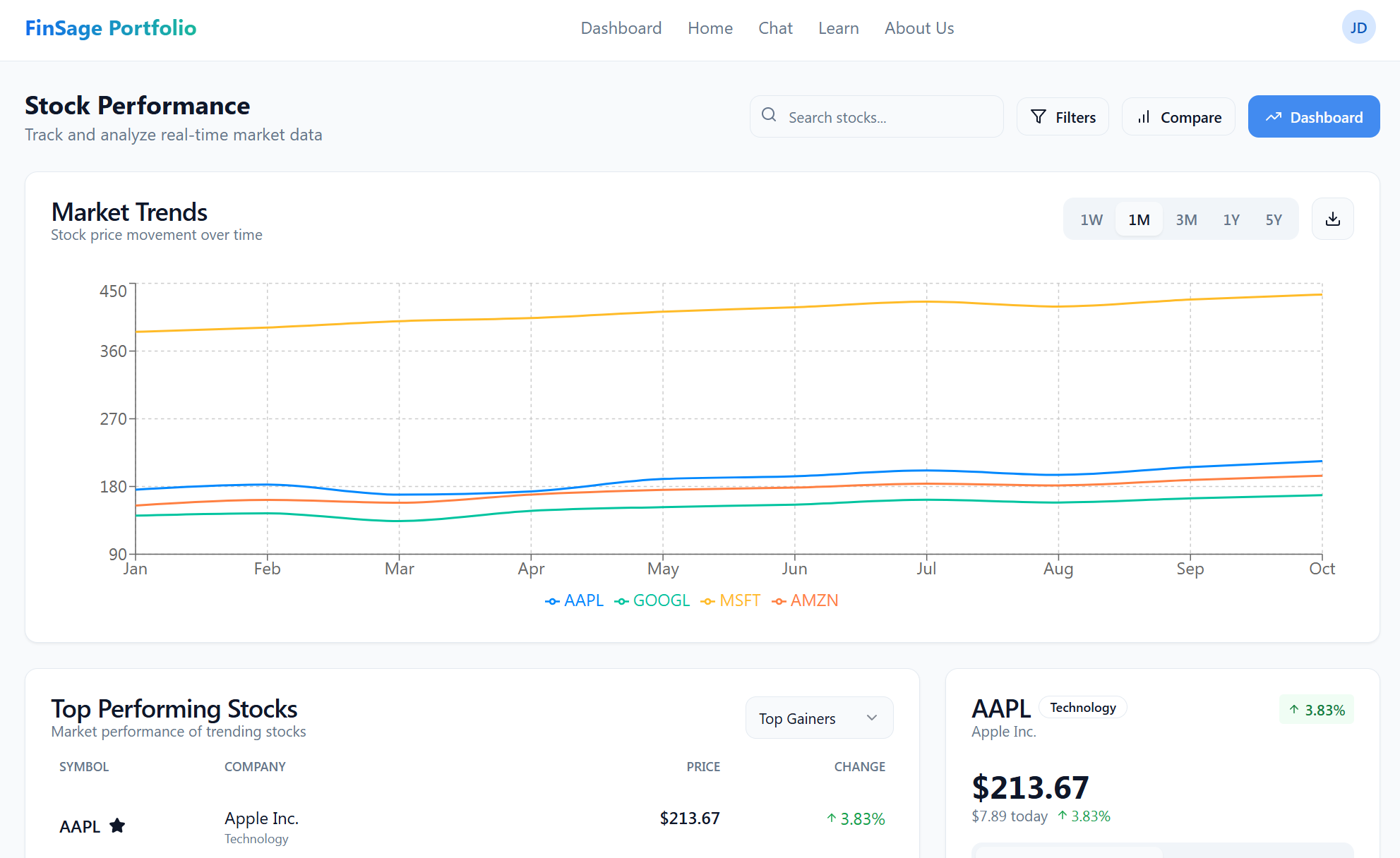Toggle the AMZN series in the legend
The width and height of the screenshot is (1400, 858).
[x=806, y=601]
